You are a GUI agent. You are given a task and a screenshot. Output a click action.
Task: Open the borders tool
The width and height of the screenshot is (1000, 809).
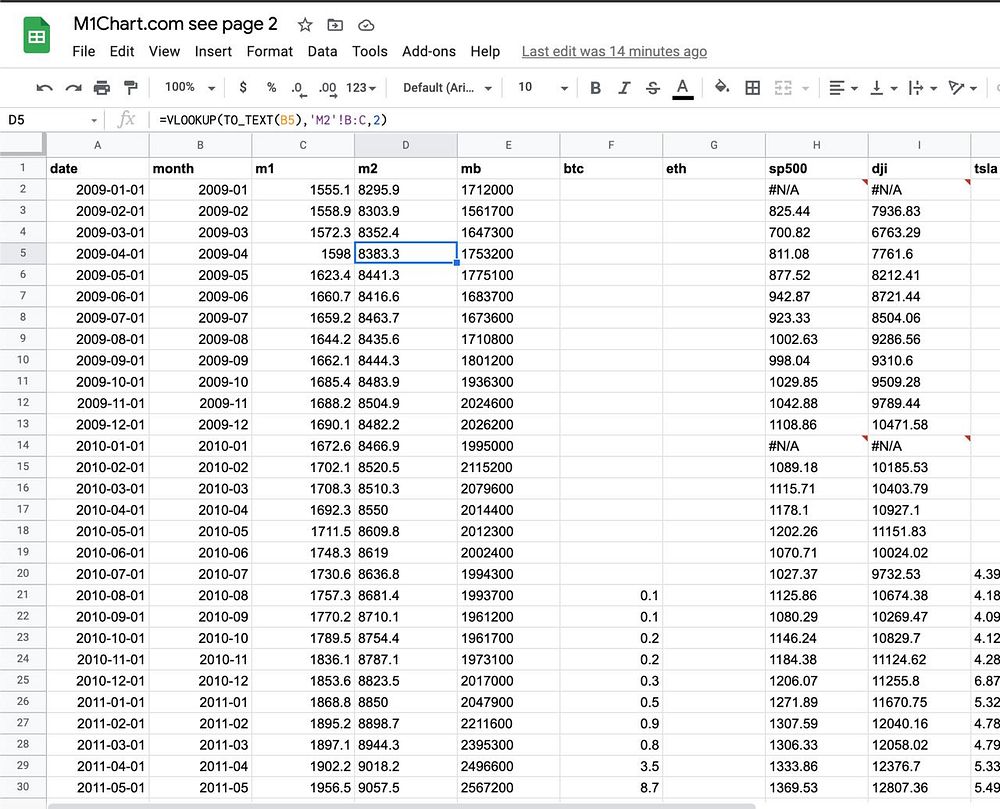coord(753,88)
